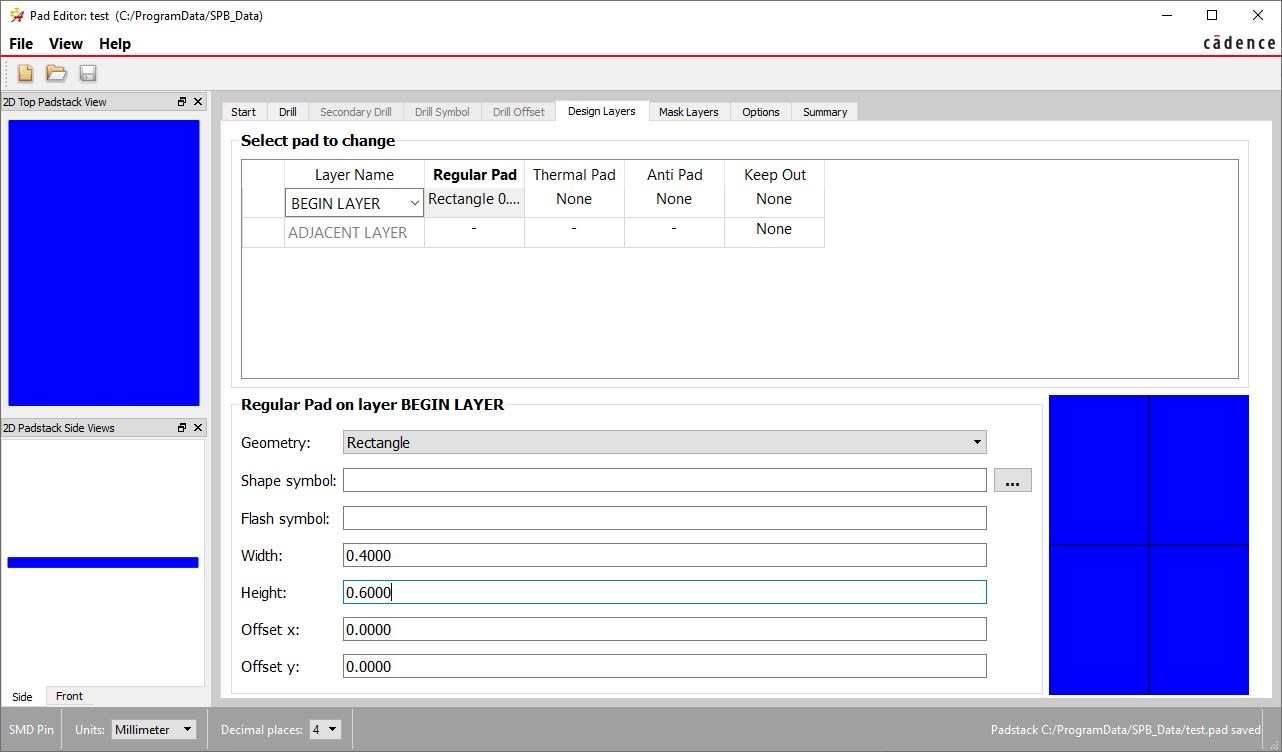Image resolution: width=1282 pixels, height=752 pixels.
Task: Expand the Geometry Rectangle dropdown
Action: tap(665, 442)
